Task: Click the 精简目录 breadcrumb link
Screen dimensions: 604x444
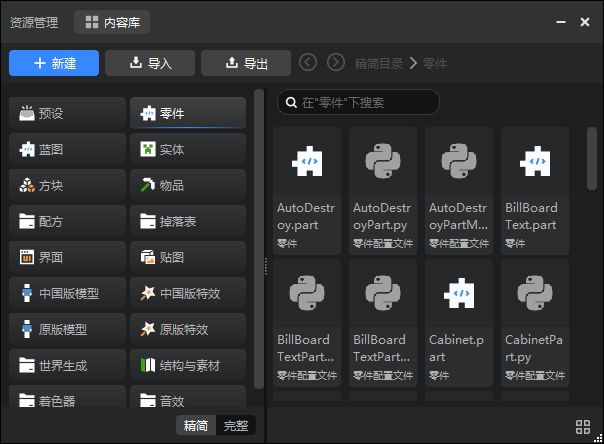Action: point(379,63)
